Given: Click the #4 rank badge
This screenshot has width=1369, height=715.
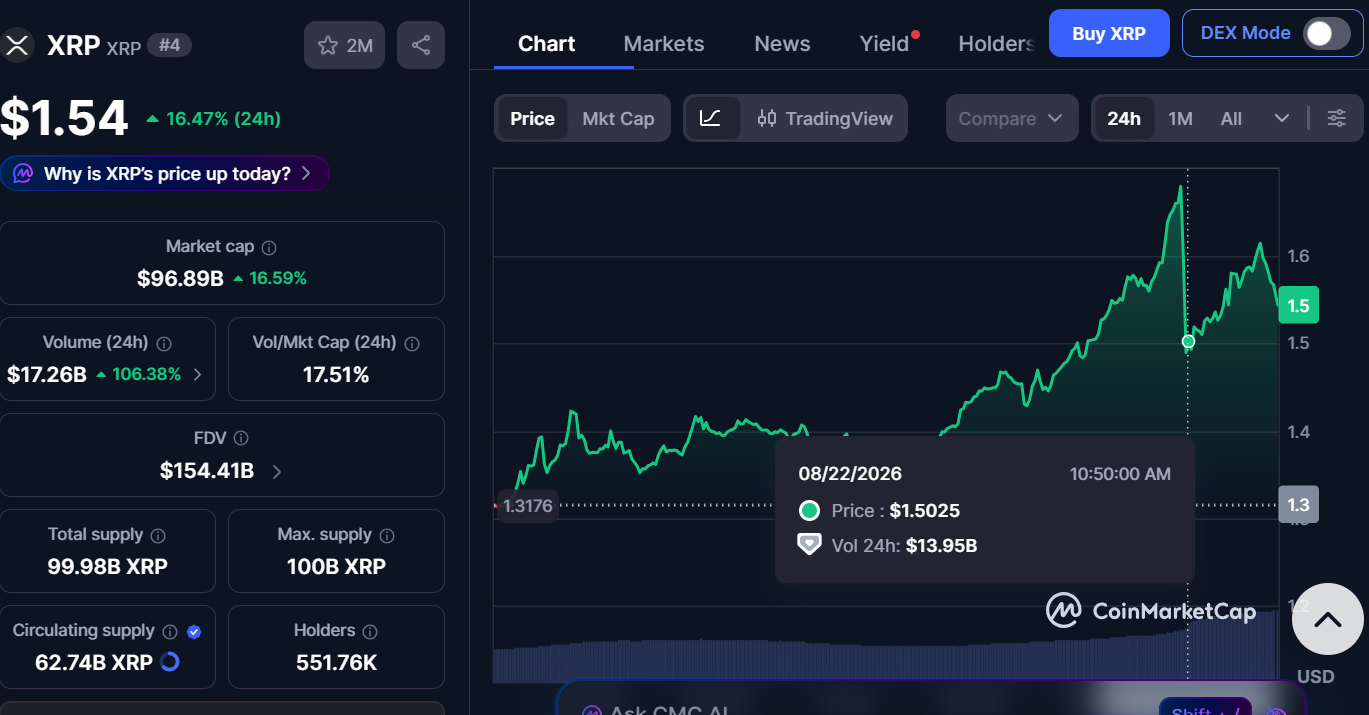Looking at the screenshot, I should [x=169, y=45].
